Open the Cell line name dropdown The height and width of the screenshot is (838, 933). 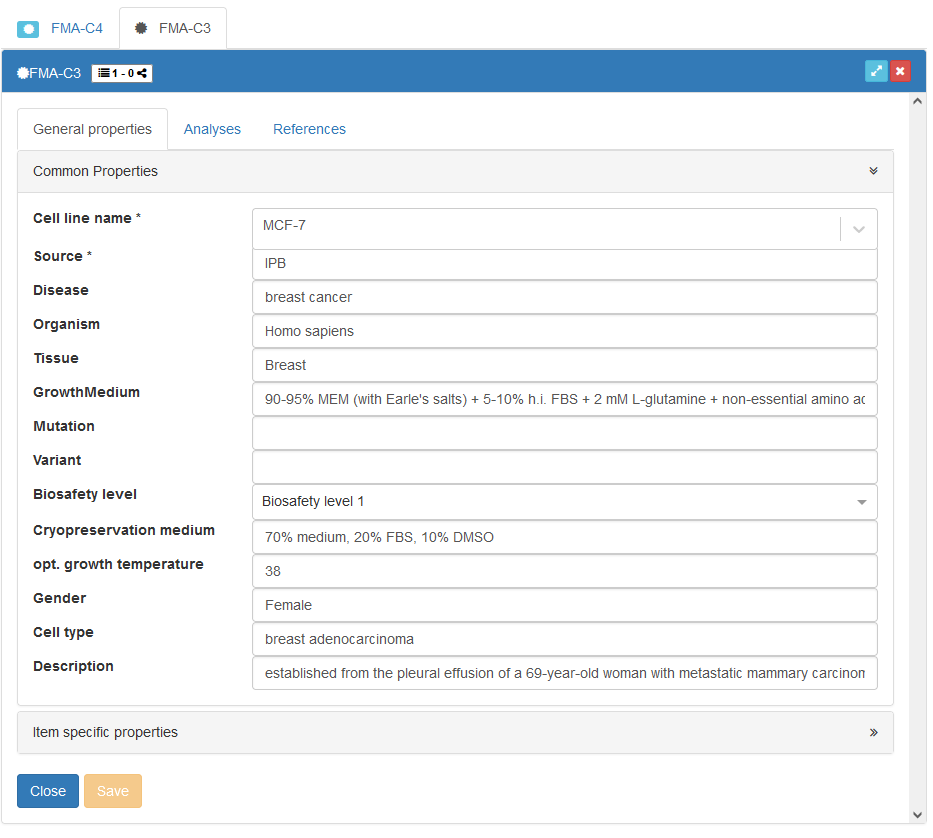858,229
